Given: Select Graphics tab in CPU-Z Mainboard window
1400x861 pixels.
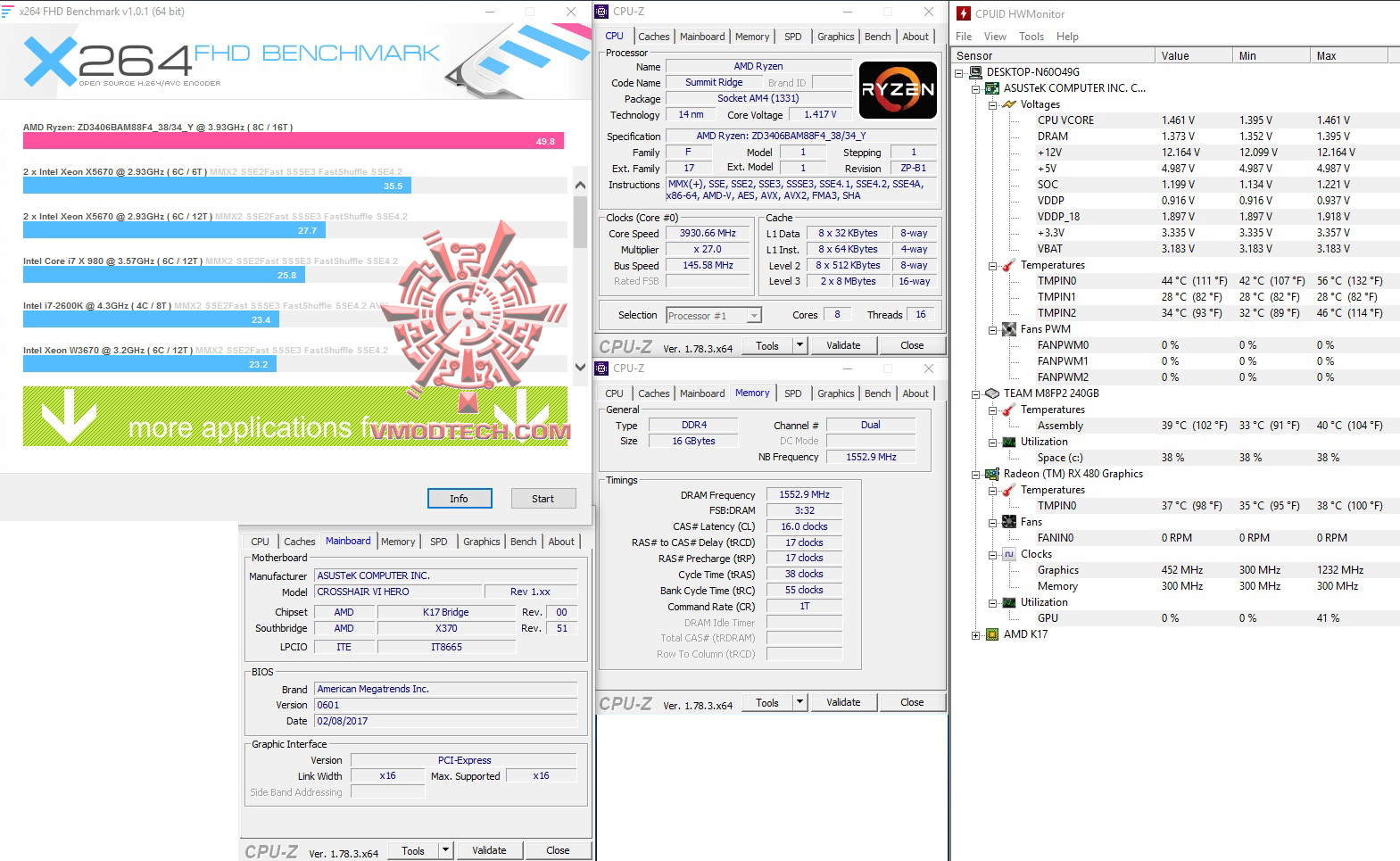Looking at the screenshot, I should click(x=481, y=542).
